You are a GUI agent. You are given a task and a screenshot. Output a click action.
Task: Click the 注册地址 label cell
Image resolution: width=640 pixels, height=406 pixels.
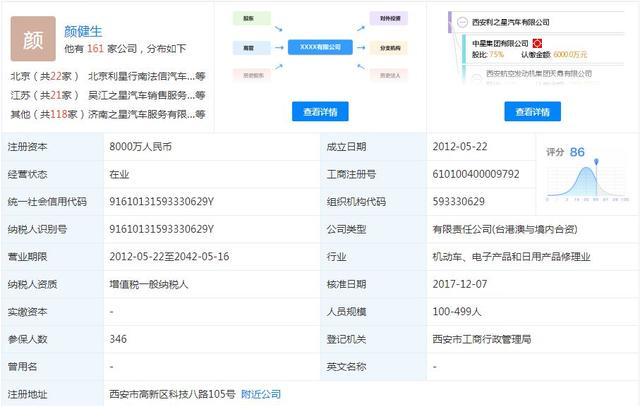[53, 394]
